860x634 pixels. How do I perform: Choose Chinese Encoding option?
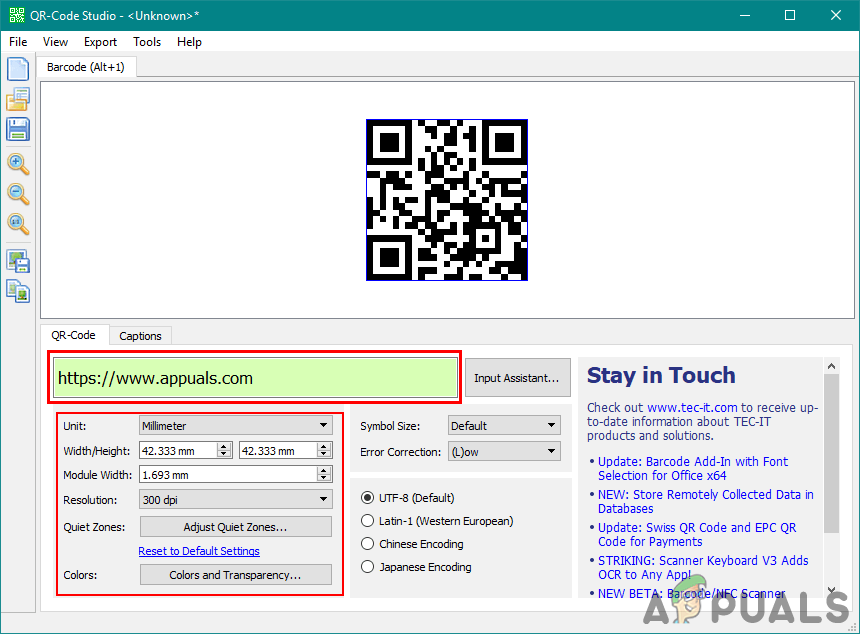pyautogui.click(x=367, y=544)
